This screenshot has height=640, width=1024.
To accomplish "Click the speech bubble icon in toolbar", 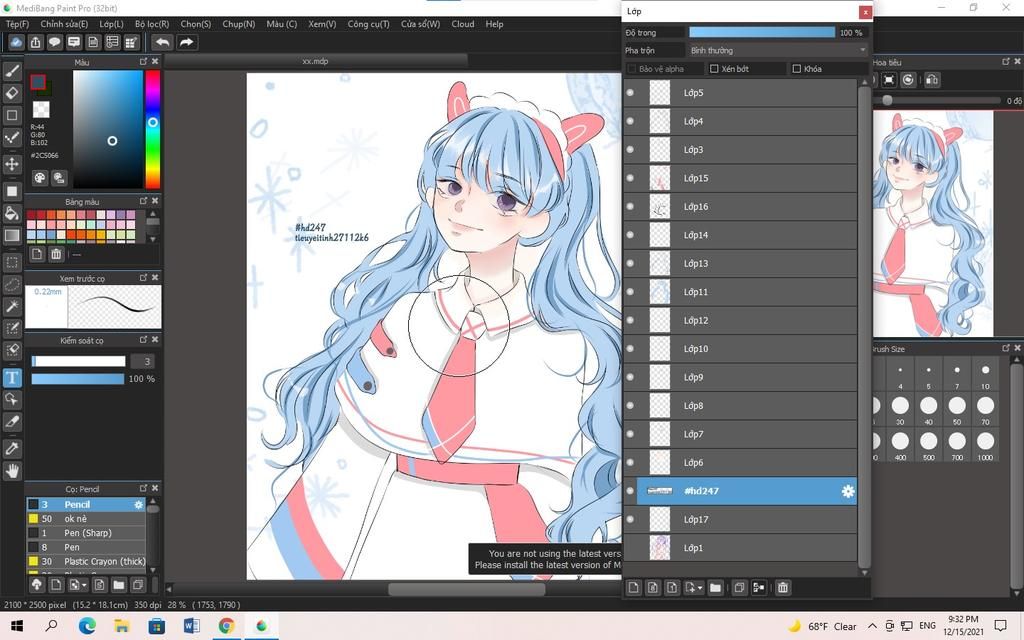I will coord(54,42).
